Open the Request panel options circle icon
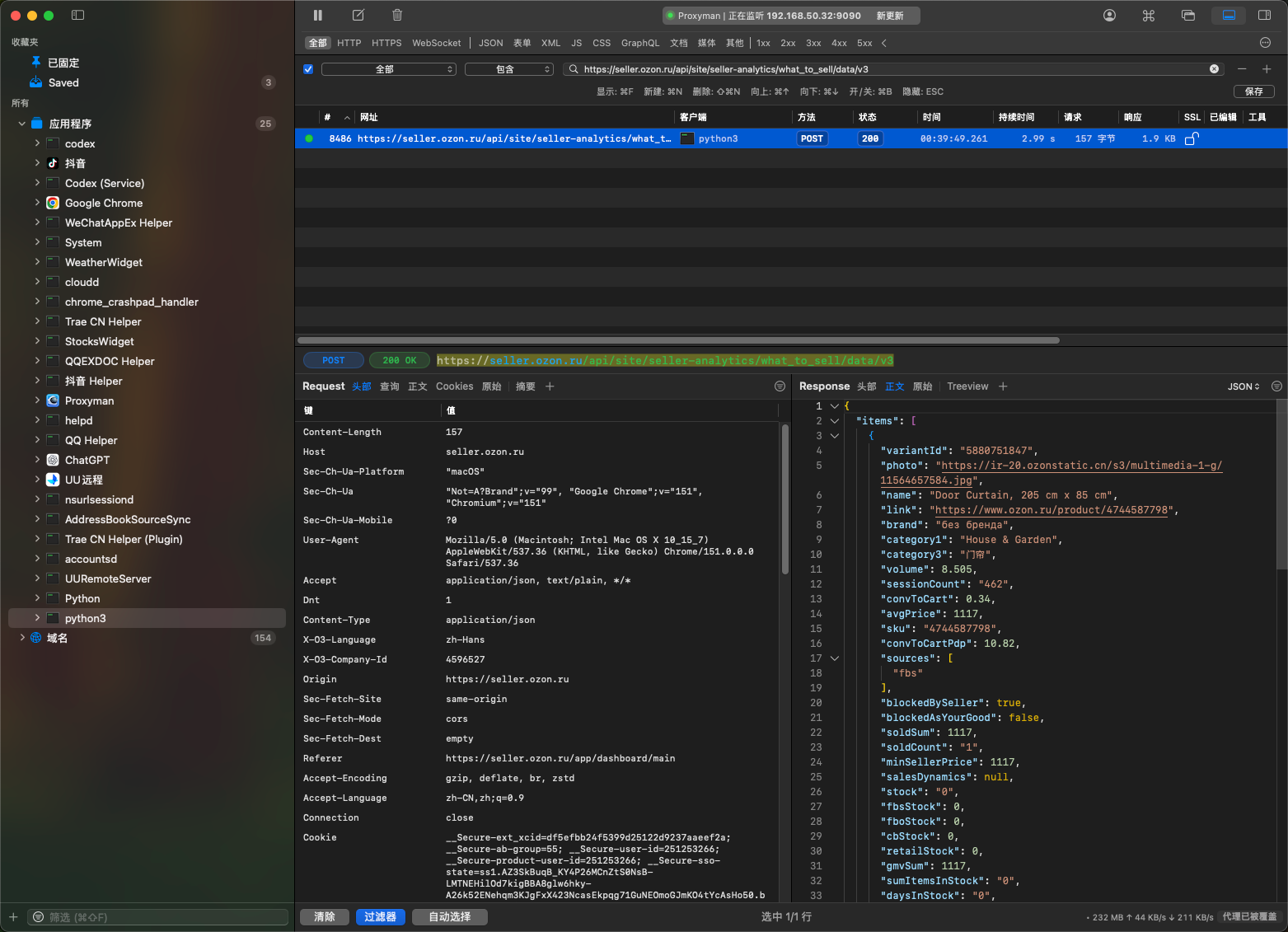The image size is (1288, 932). click(780, 386)
